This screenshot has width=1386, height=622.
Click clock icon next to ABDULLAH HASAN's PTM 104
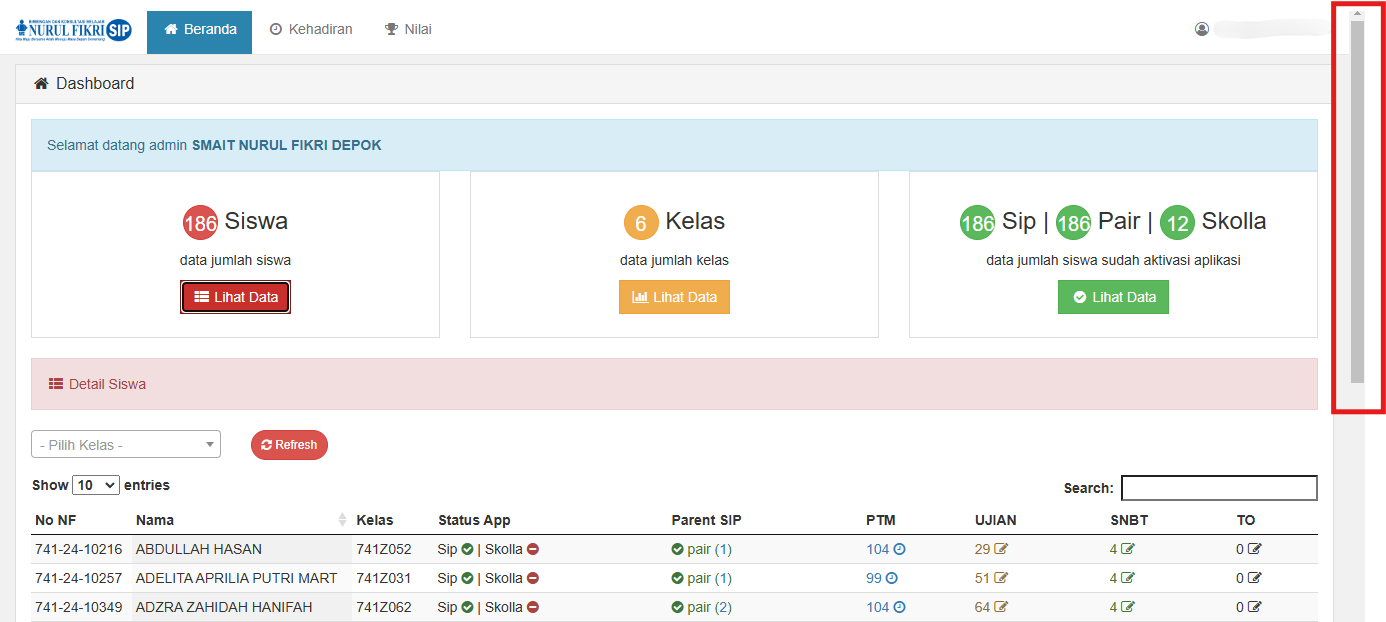(899, 549)
